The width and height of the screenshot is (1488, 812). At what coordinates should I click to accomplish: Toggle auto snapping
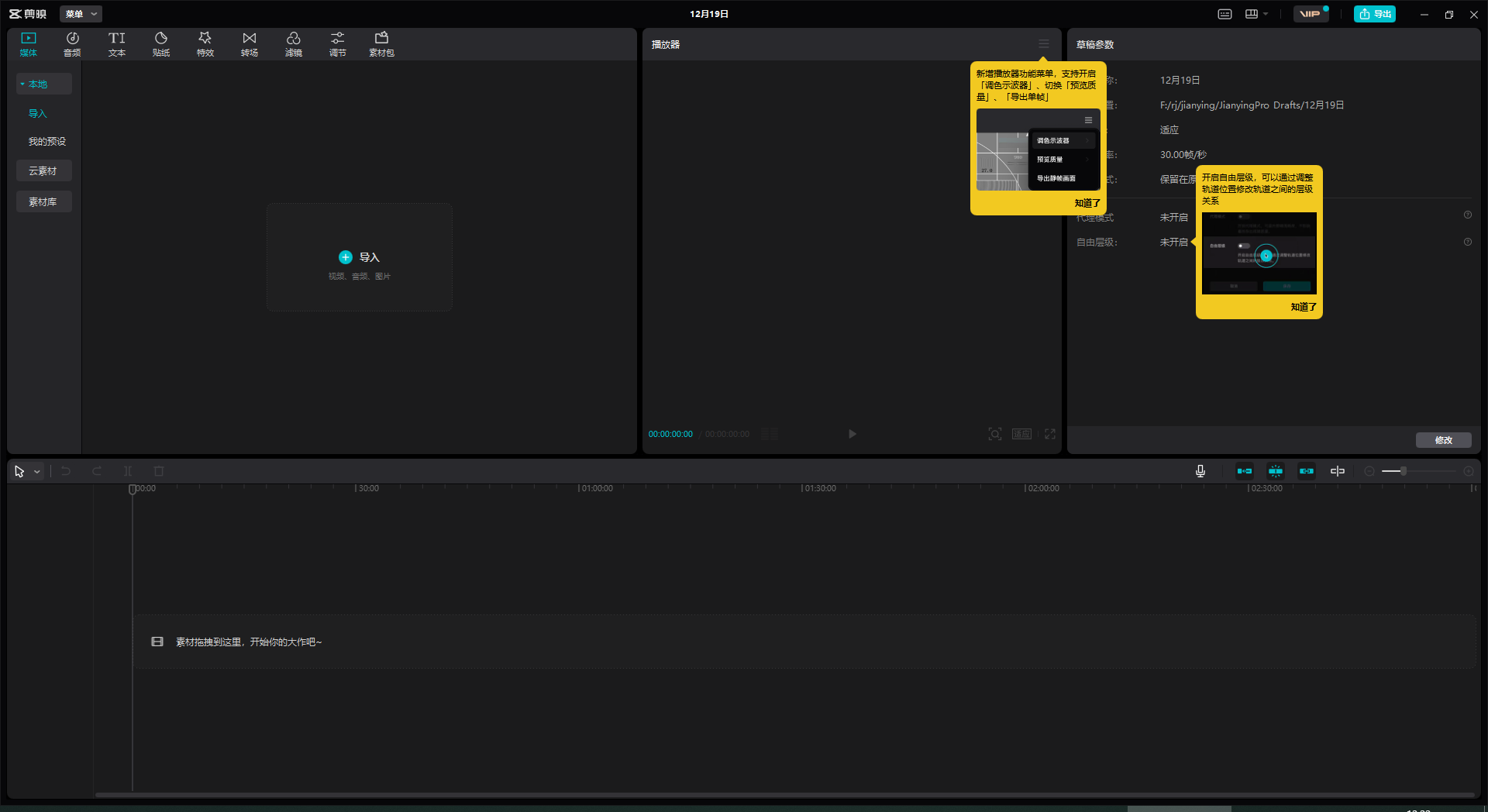tap(1276, 471)
